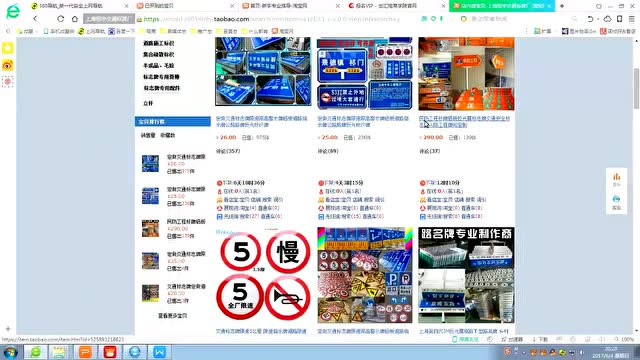This screenshot has height=360, width=640.
Task: Switch ranking to 收藏数 tab
Action: point(167,135)
